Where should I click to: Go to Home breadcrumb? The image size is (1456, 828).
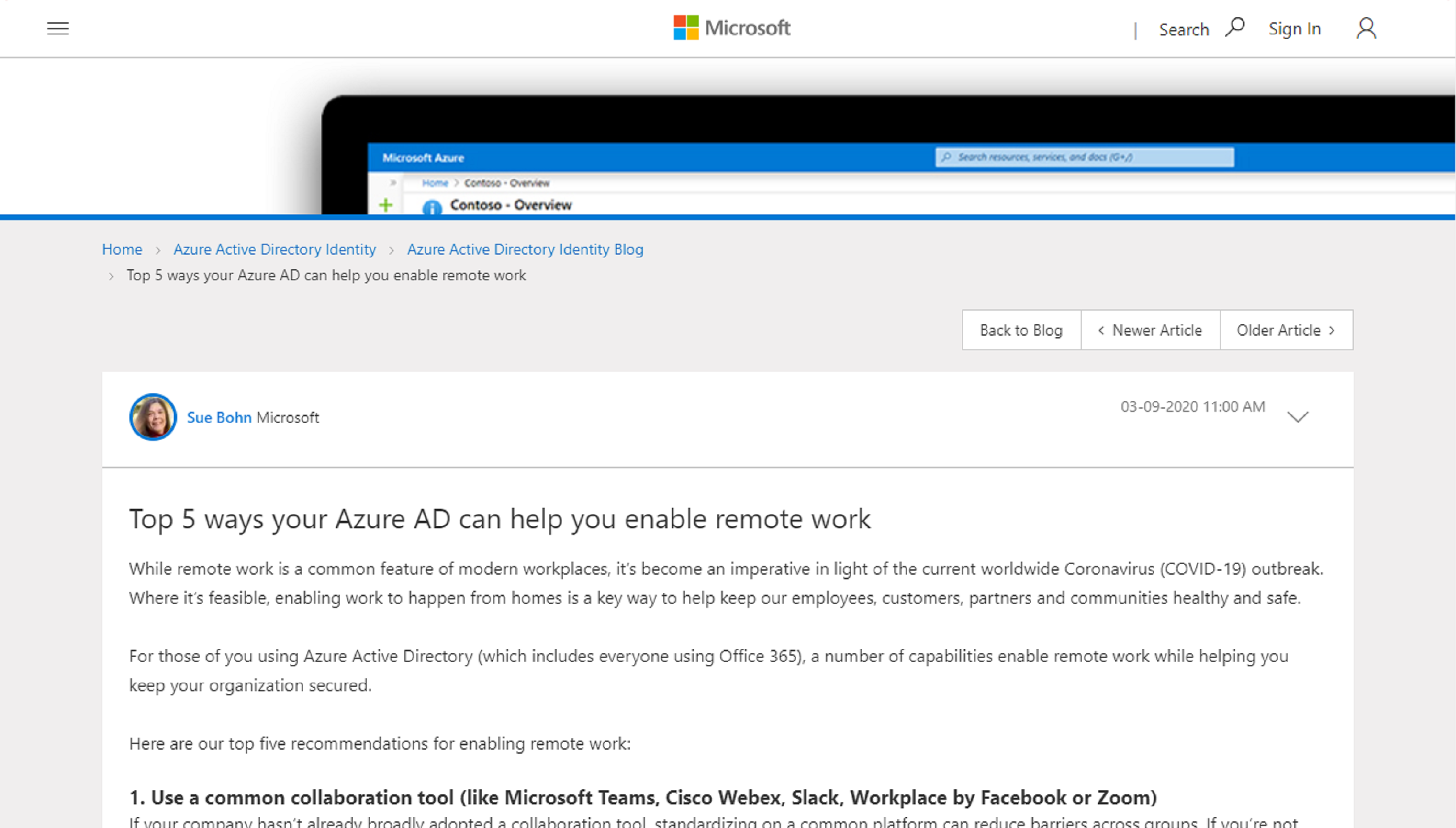(122, 249)
